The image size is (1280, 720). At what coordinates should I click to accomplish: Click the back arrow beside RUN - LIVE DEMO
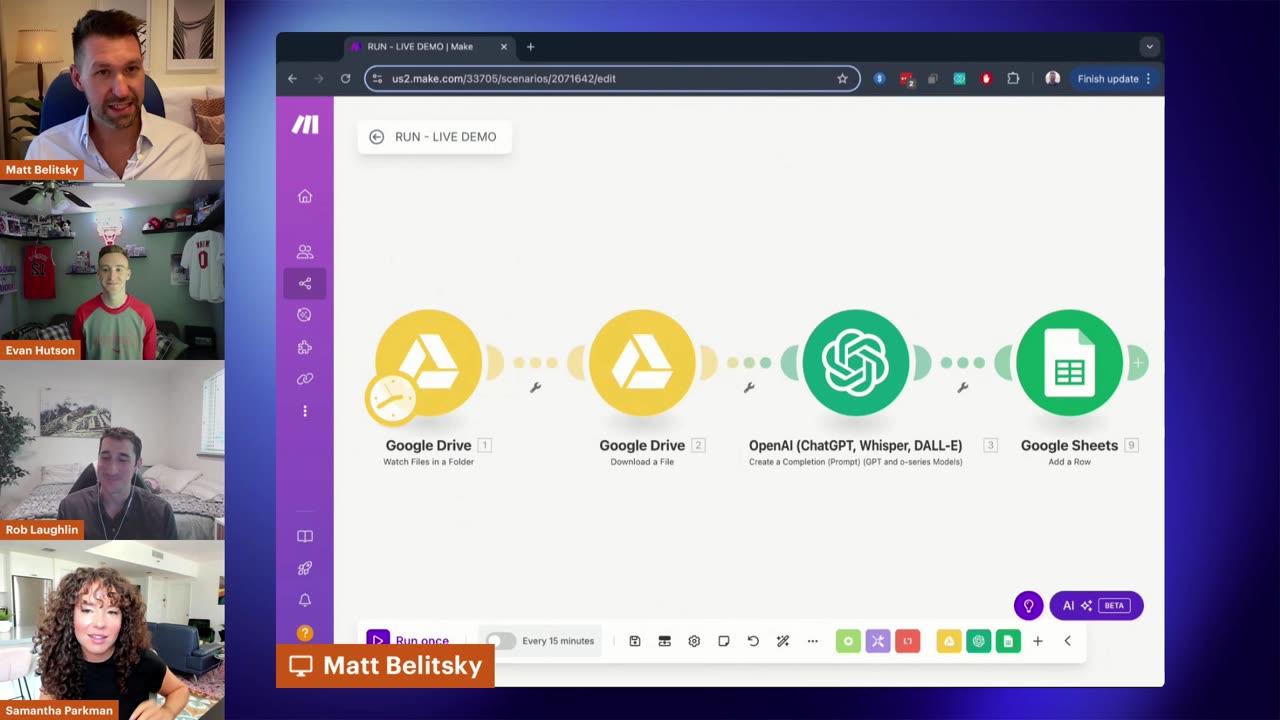[x=376, y=137]
